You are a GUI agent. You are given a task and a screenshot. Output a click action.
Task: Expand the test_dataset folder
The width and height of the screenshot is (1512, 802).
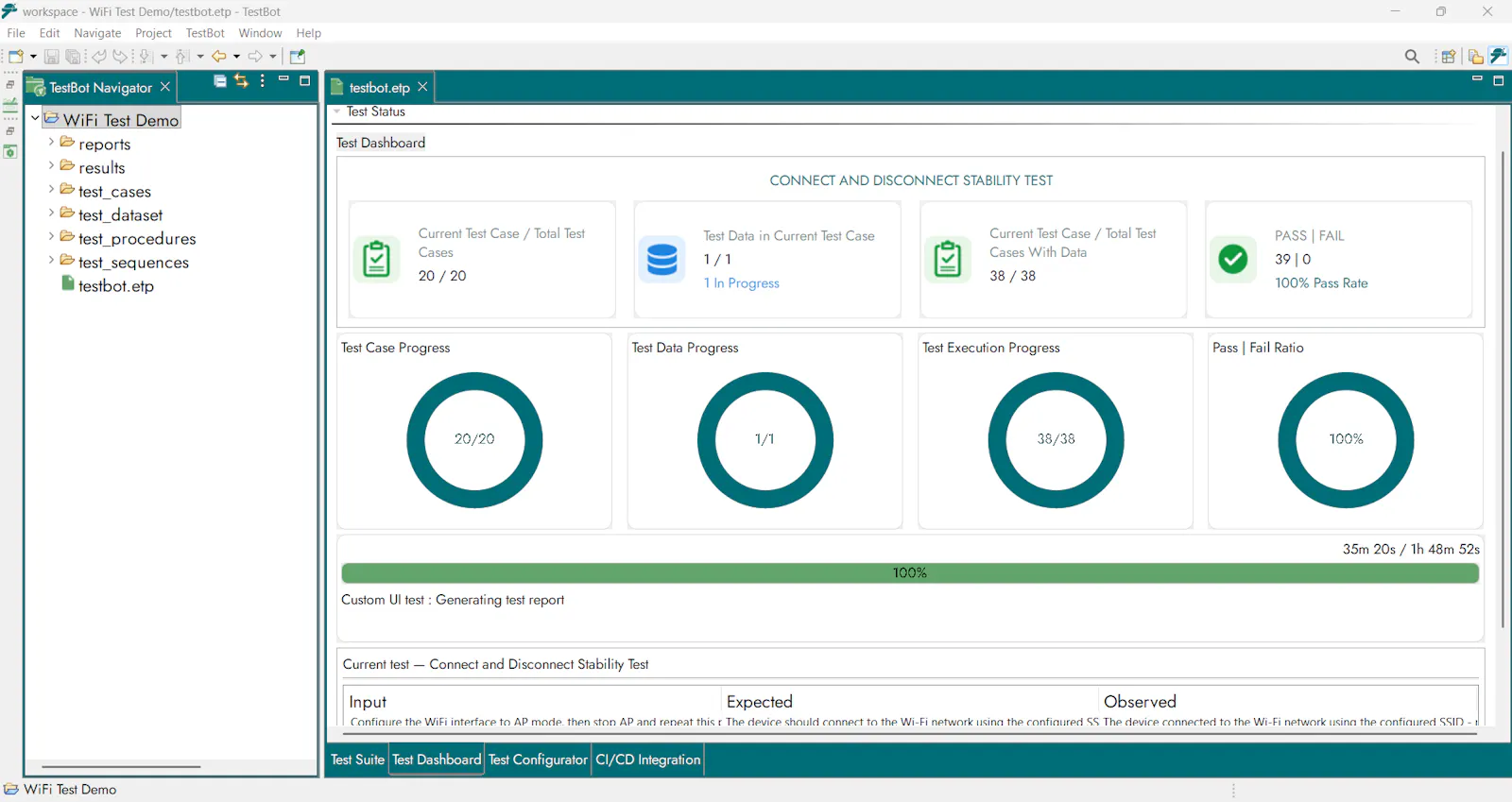51,213
